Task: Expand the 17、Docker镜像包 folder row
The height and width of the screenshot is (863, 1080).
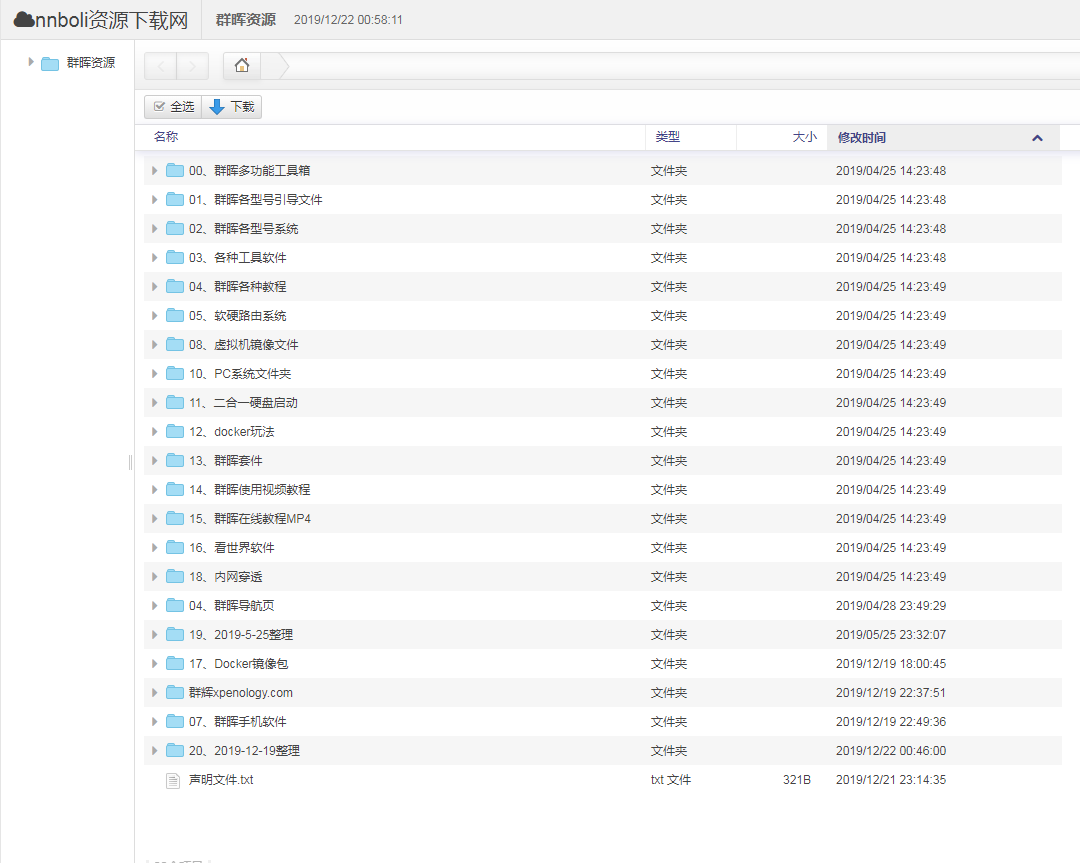Action: tap(154, 663)
